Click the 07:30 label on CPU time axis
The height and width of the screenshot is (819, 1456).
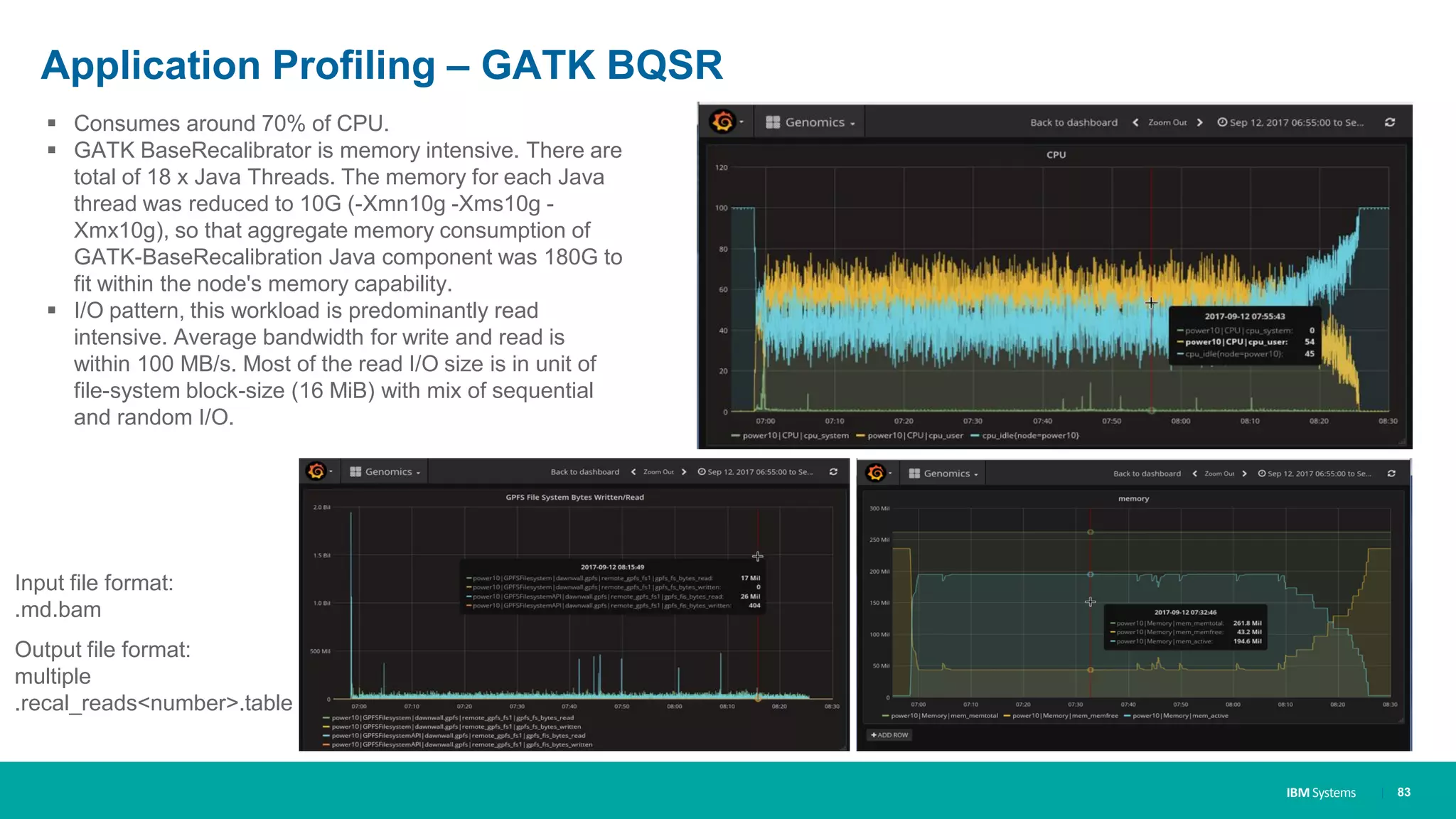point(973,421)
